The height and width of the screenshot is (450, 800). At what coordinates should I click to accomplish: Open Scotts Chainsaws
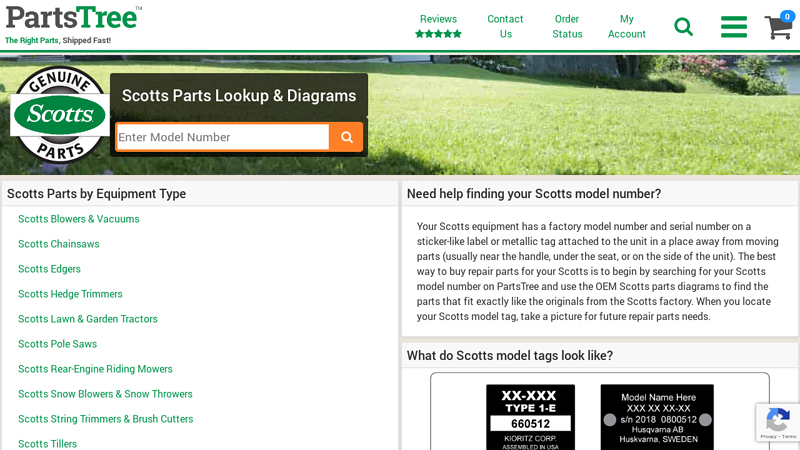[59, 244]
